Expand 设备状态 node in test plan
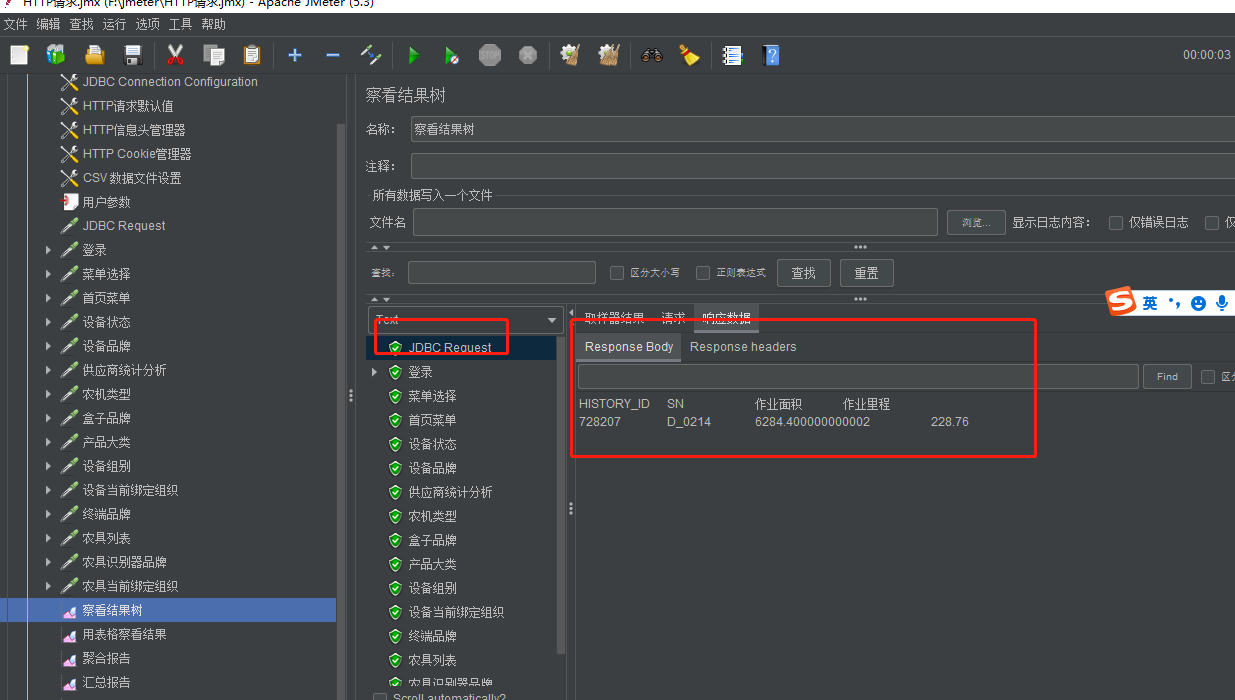This screenshot has height=700, width=1235. click(48, 322)
